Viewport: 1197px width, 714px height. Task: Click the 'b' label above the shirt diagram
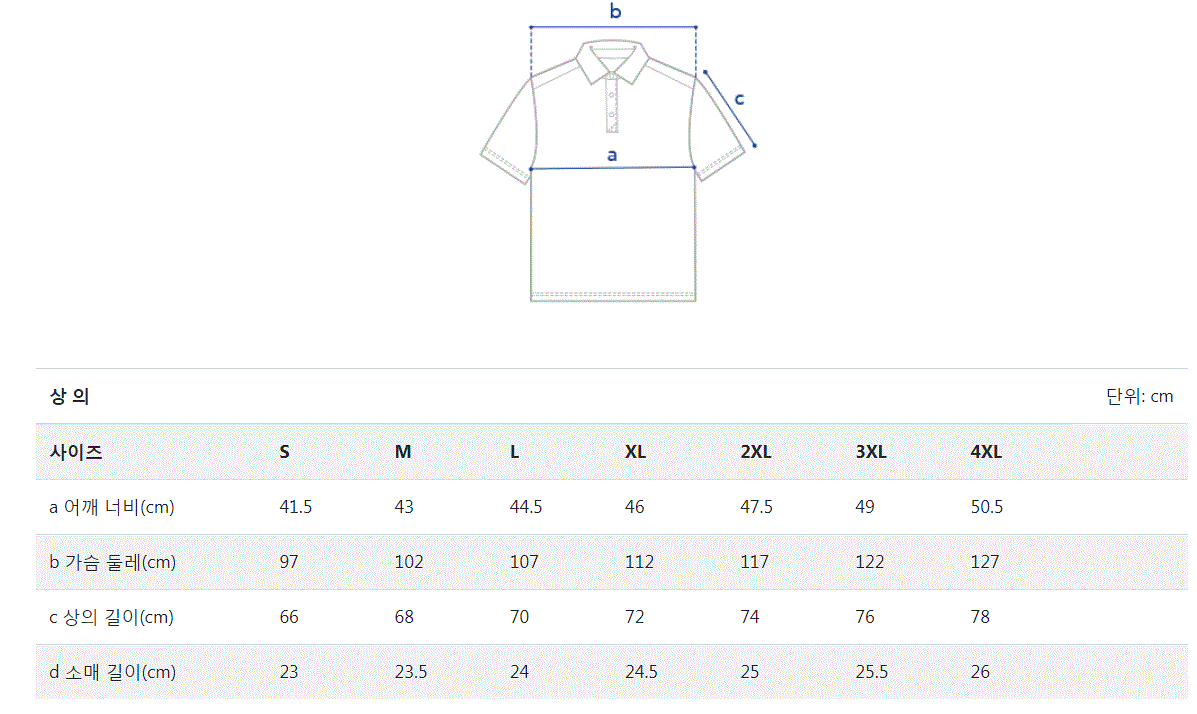(x=615, y=12)
